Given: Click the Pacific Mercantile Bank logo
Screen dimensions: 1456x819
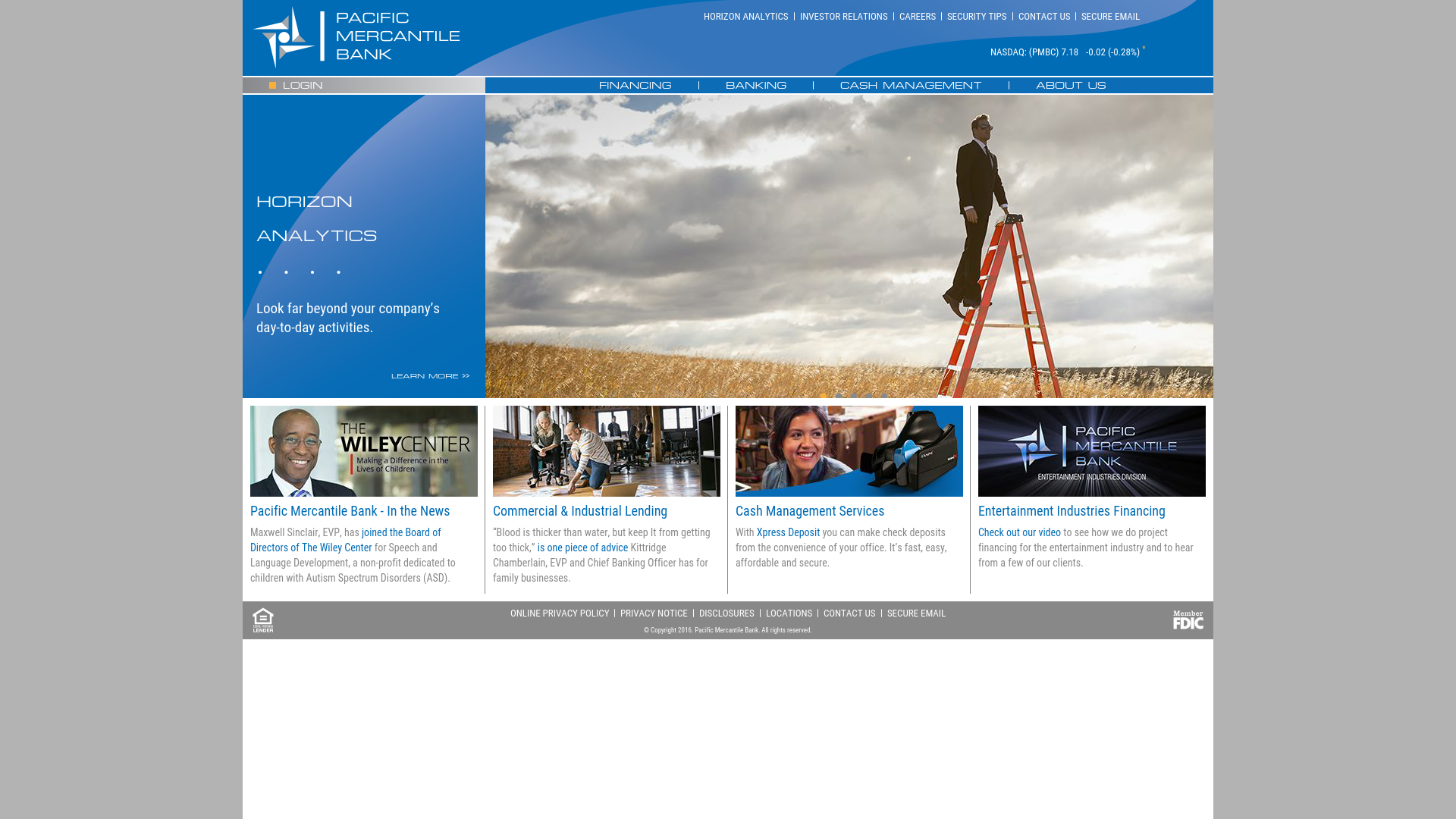Looking at the screenshot, I should [x=356, y=38].
